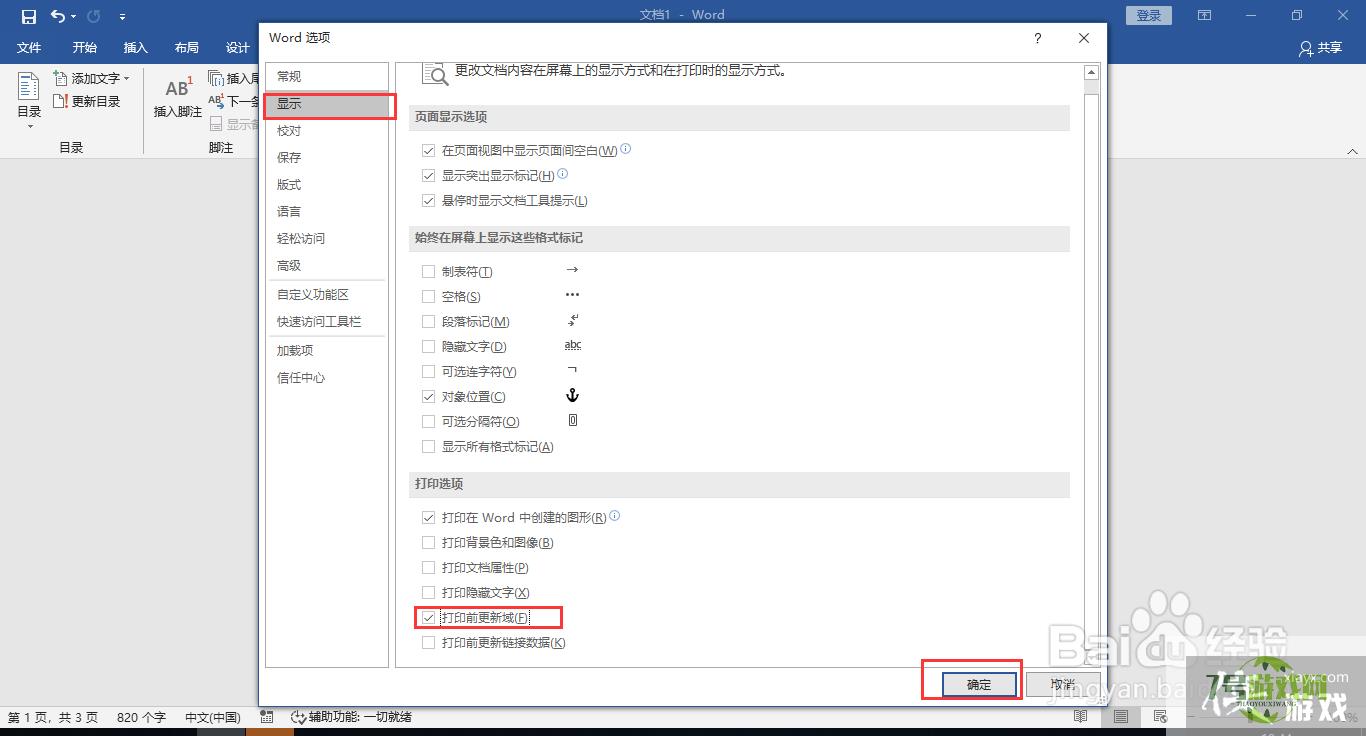Select 校对 in the options sidebar

coord(326,131)
